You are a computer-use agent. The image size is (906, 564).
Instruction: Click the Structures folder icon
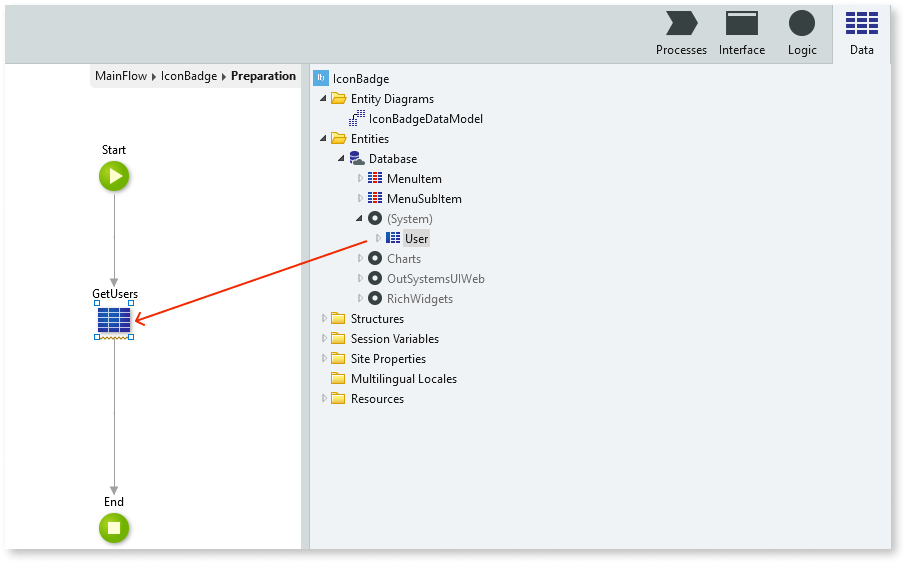338,318
